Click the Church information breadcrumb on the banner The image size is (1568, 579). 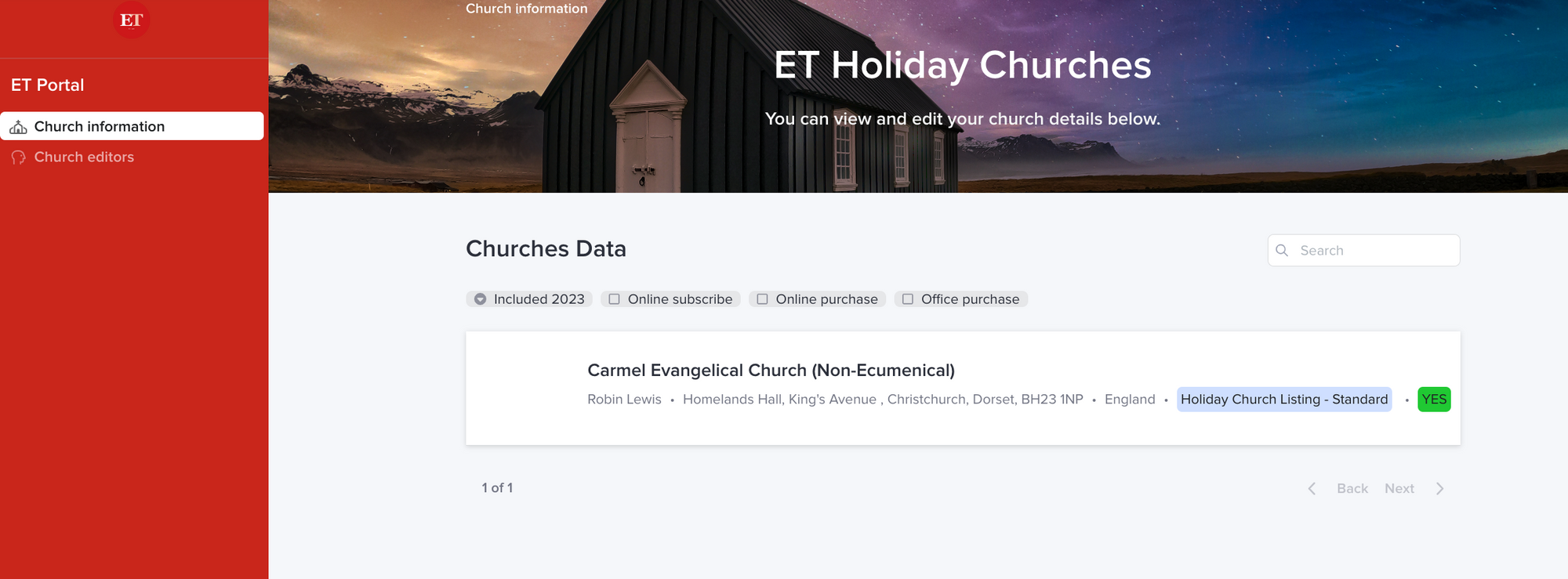pos(526,9)
